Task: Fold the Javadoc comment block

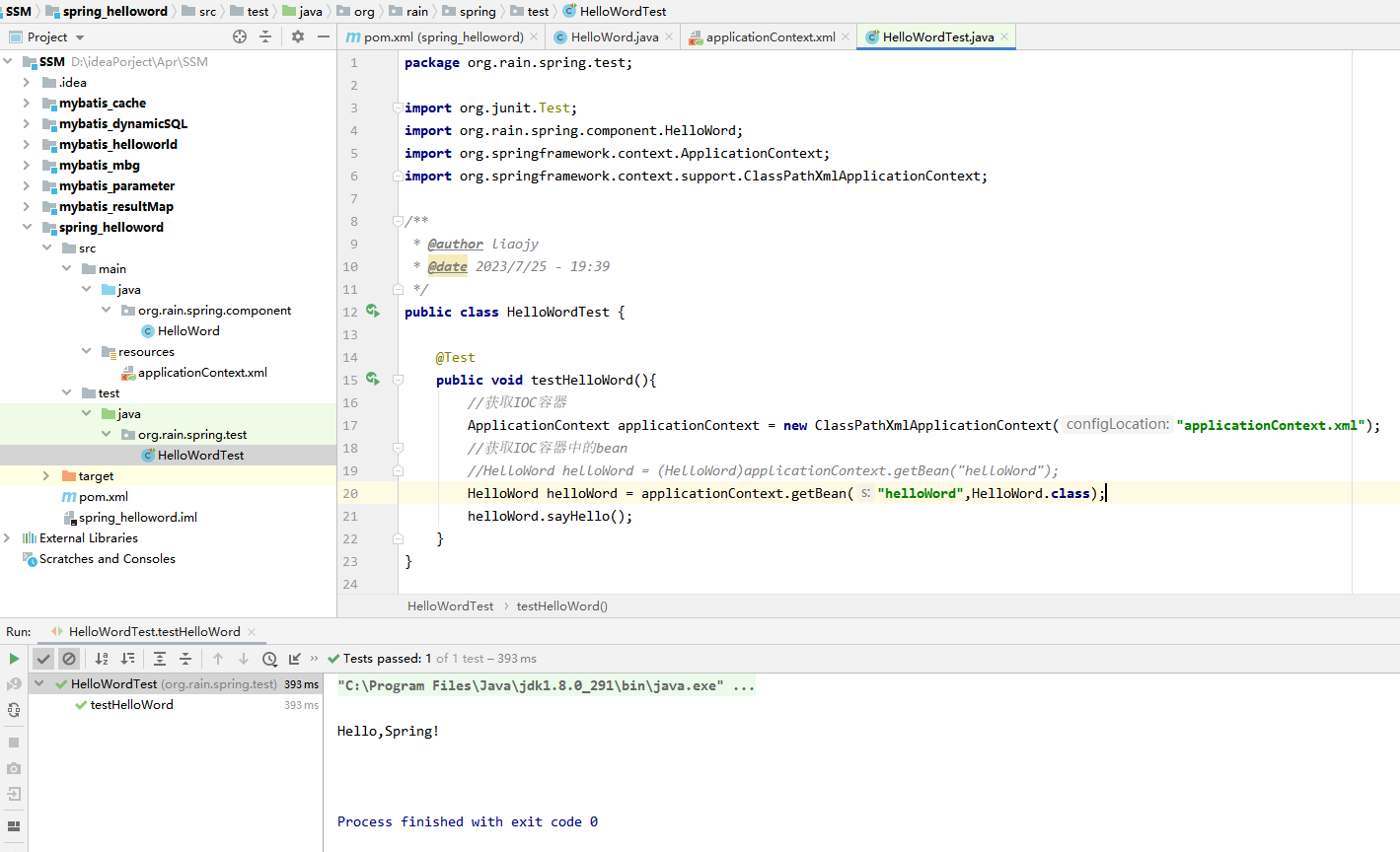Action: (x=398, y=221)
